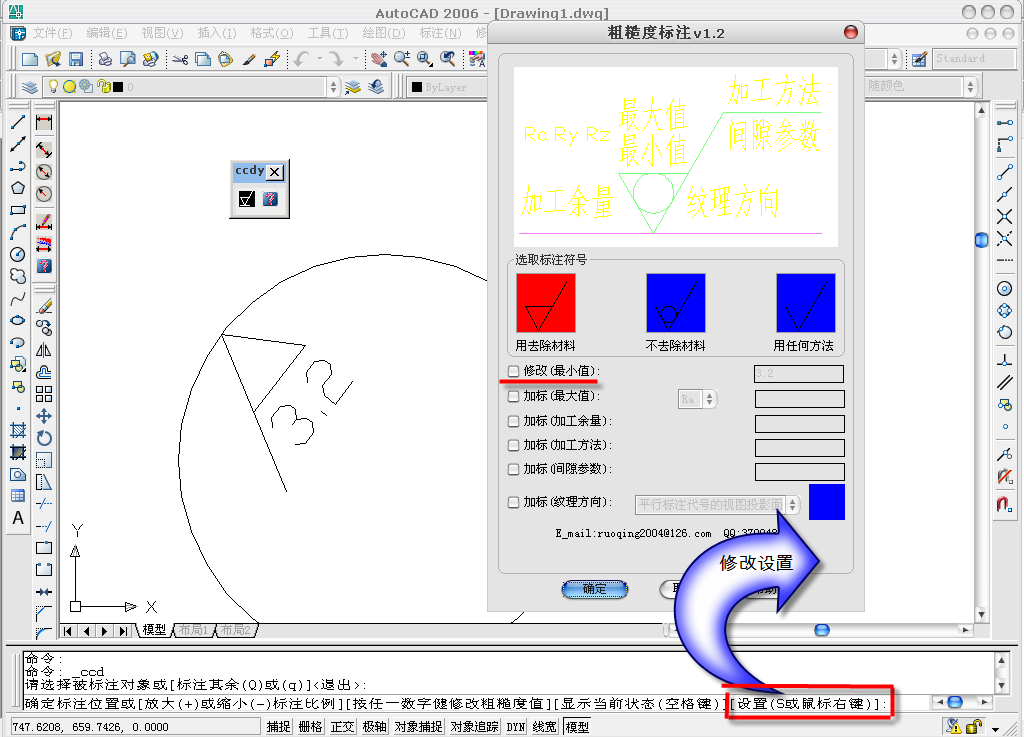The image size is (1024, 737).
Task: Enable the 加标(间隙参数) checkbox
Action: click(x=513, y=469)
